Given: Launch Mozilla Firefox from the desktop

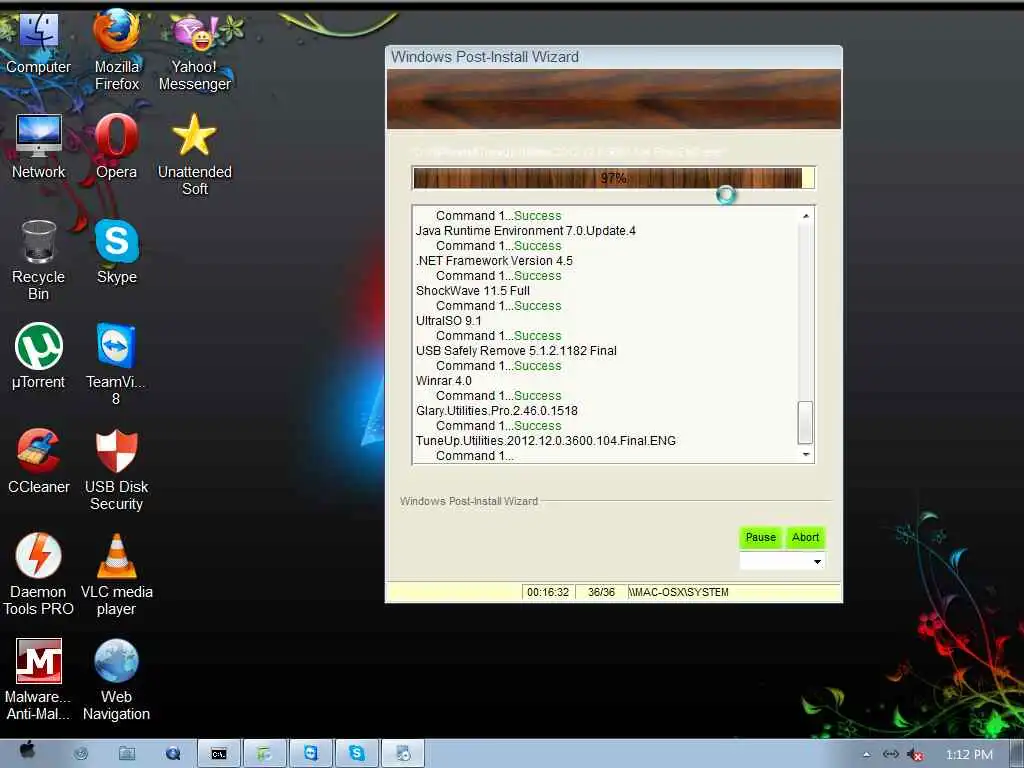Looking at the screenshot, I should (117, 51).
